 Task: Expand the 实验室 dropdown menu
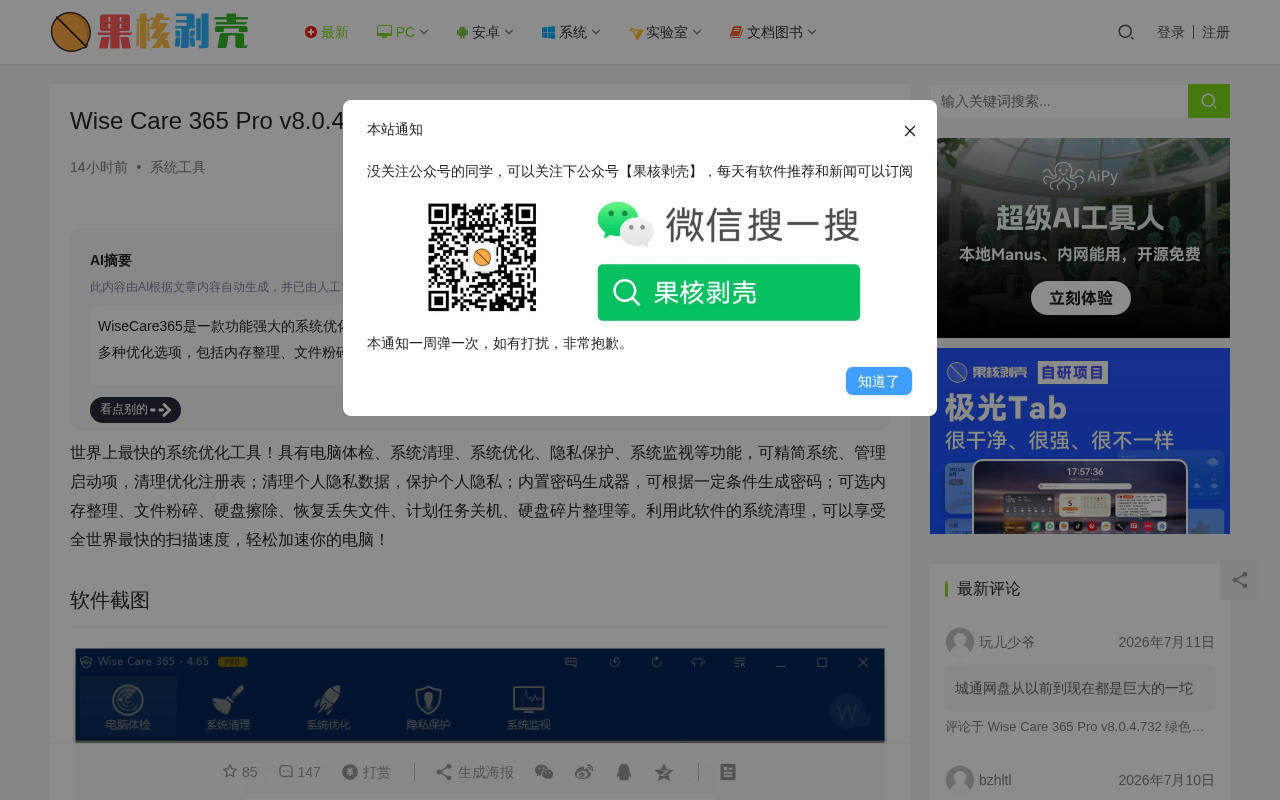[665, 32]
